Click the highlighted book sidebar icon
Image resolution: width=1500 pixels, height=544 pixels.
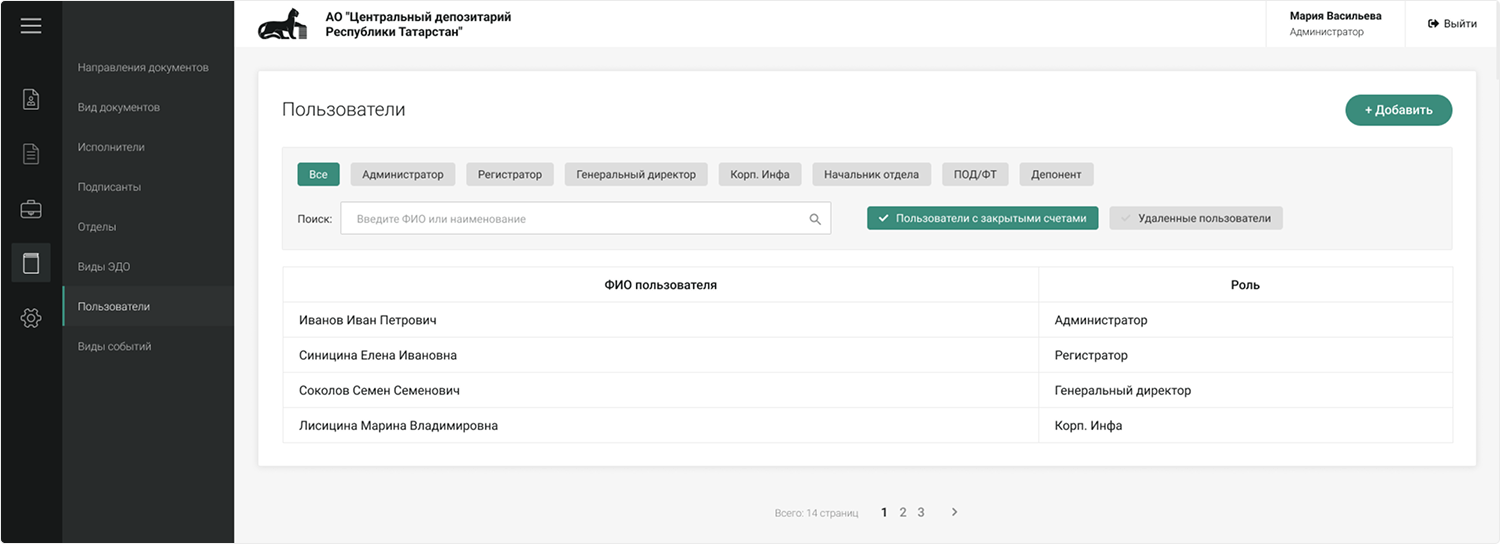31,263
